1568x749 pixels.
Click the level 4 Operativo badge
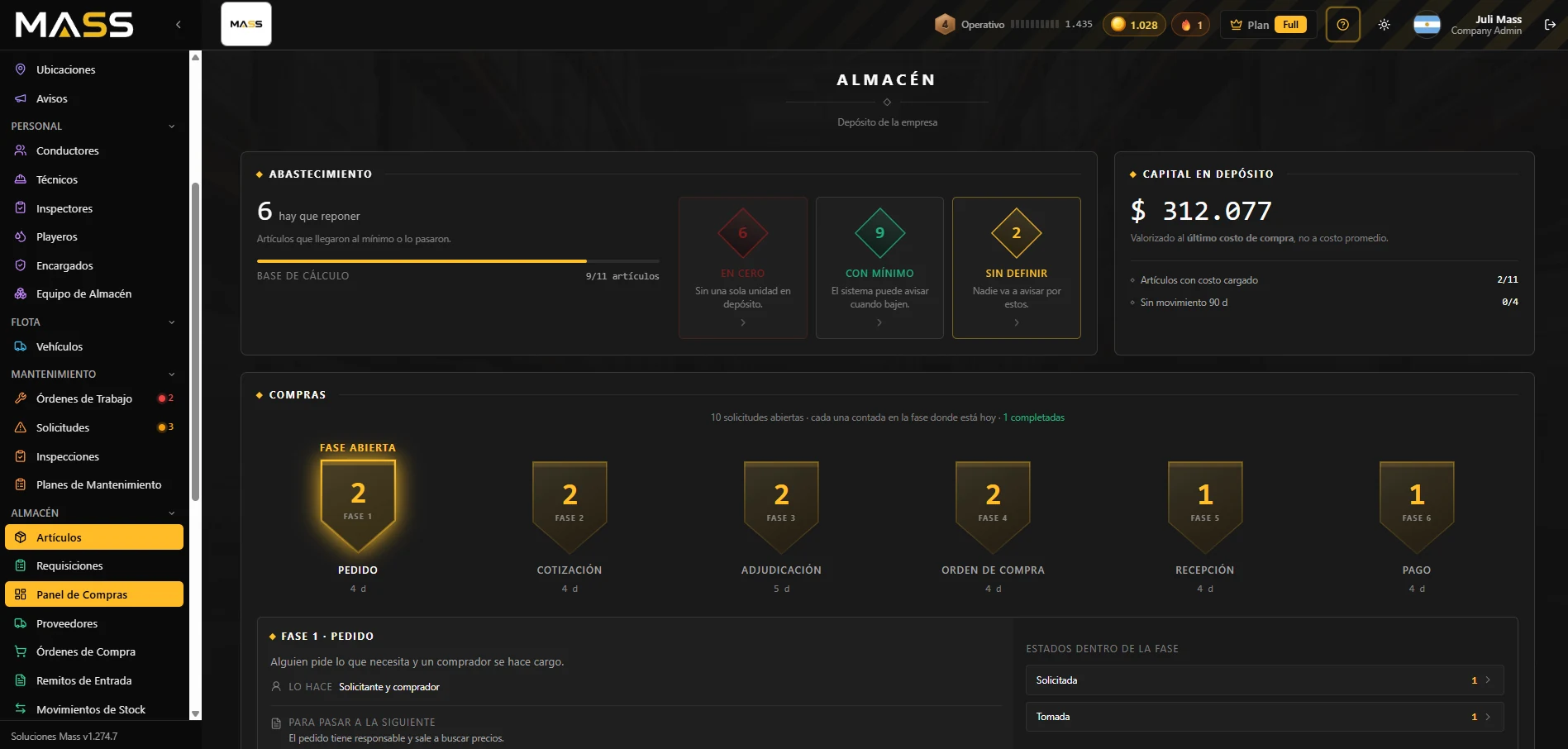945,25
